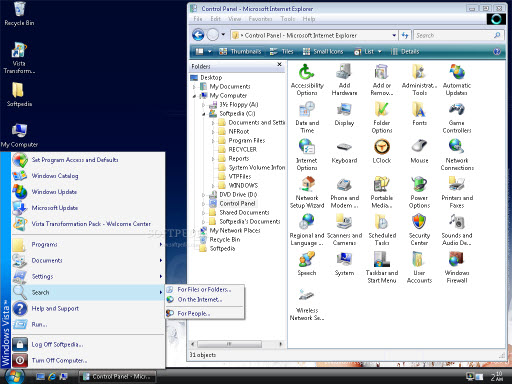Viewport: 512px width, 384px height.
Task: Click the Search input field
Action: point(454,35)
